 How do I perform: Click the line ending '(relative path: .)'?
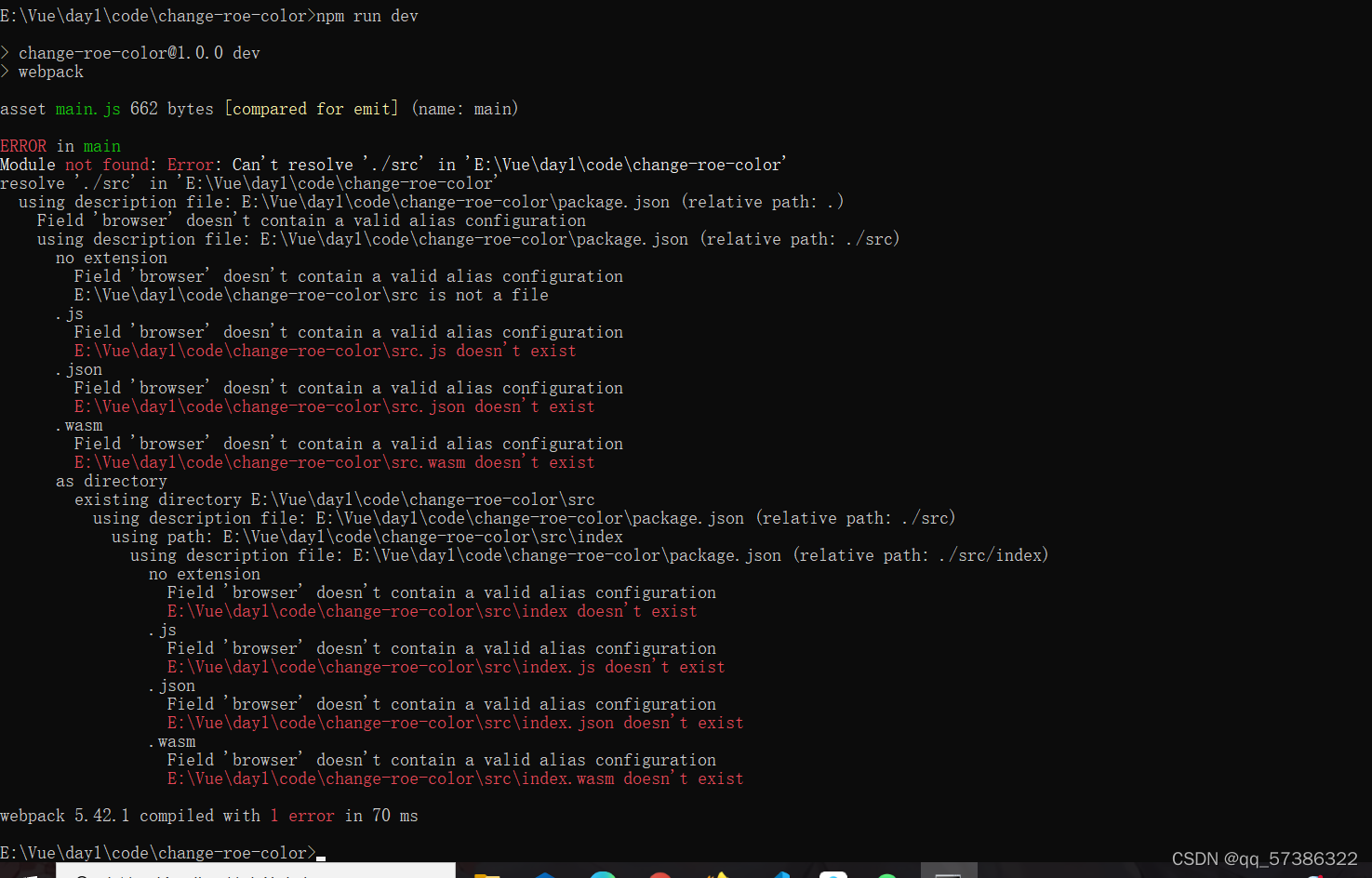(432, 202)
